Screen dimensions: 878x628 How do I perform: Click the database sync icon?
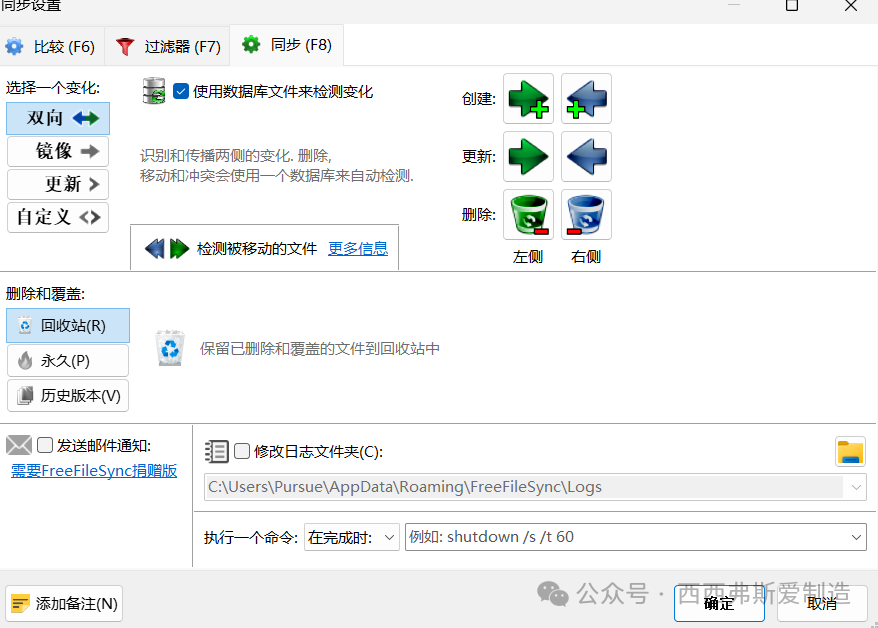154,91
